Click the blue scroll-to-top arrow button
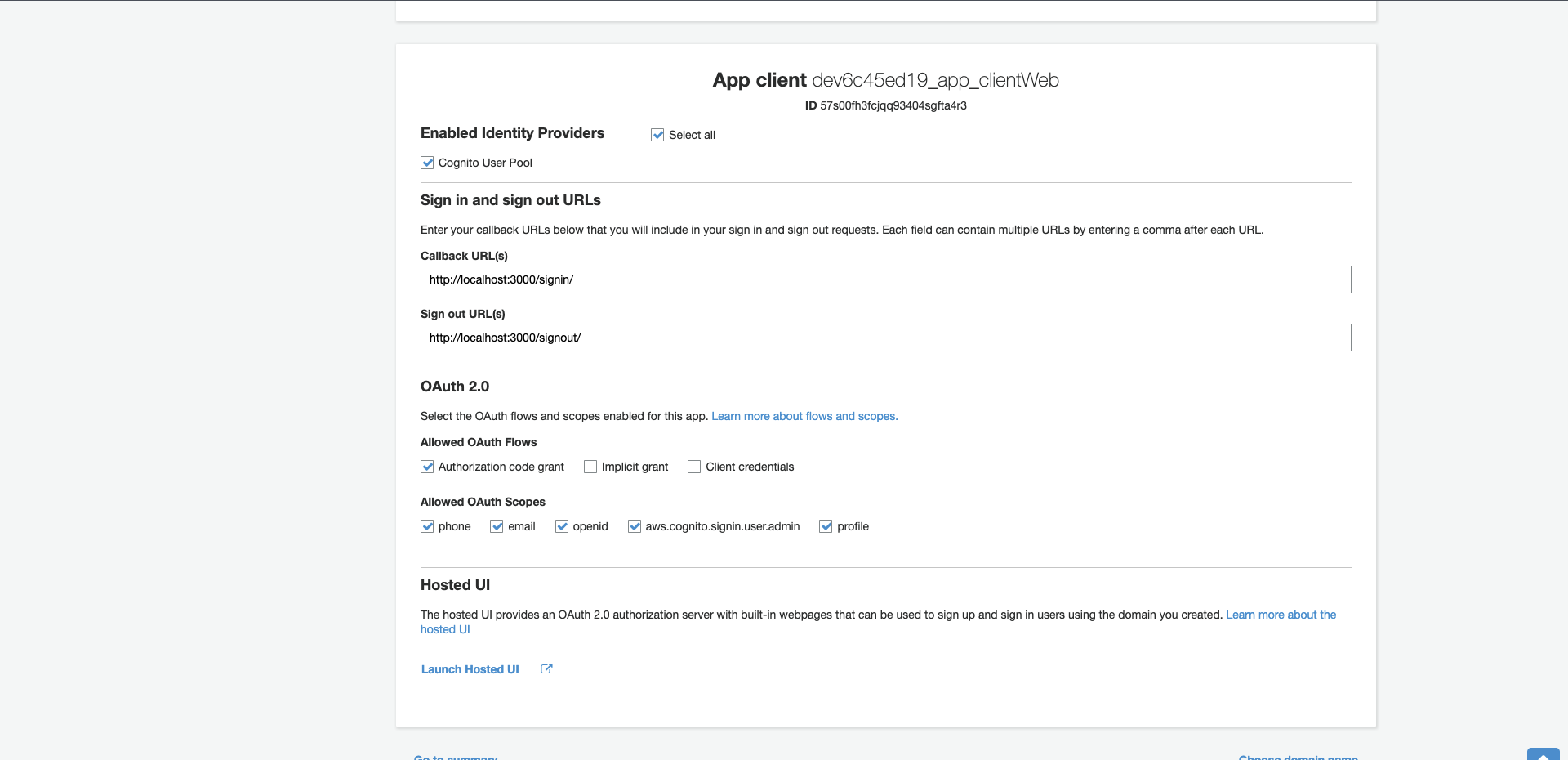The width and height of the screenshot is (1568, 760). click(x=1543, y=753)
